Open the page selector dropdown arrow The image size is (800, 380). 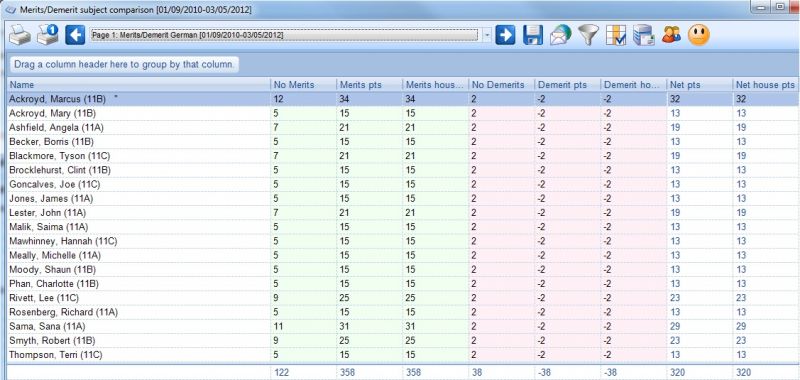(x=487, y=35)
